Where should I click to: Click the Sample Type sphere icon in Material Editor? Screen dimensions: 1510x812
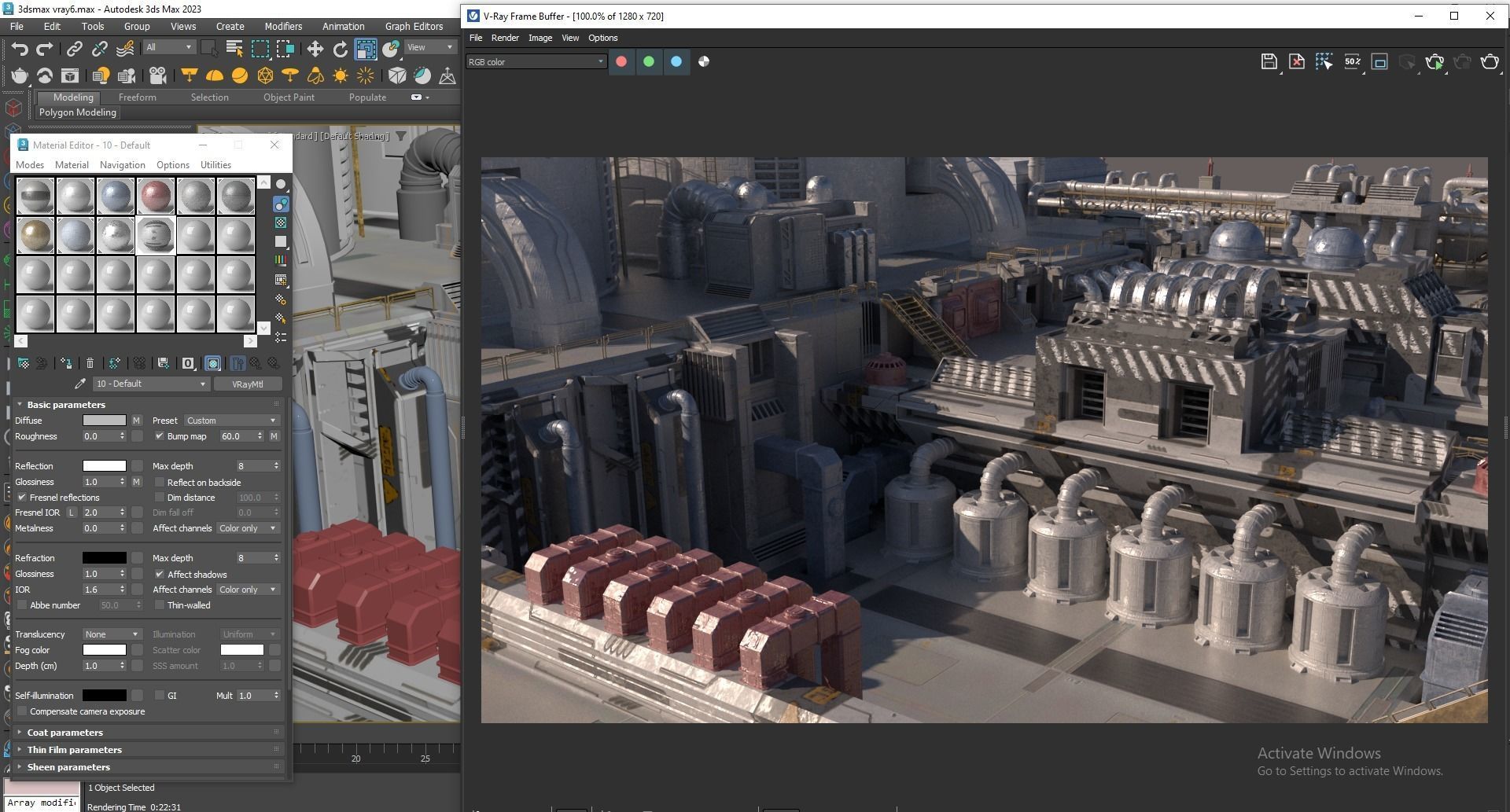(x=281, y=184)
